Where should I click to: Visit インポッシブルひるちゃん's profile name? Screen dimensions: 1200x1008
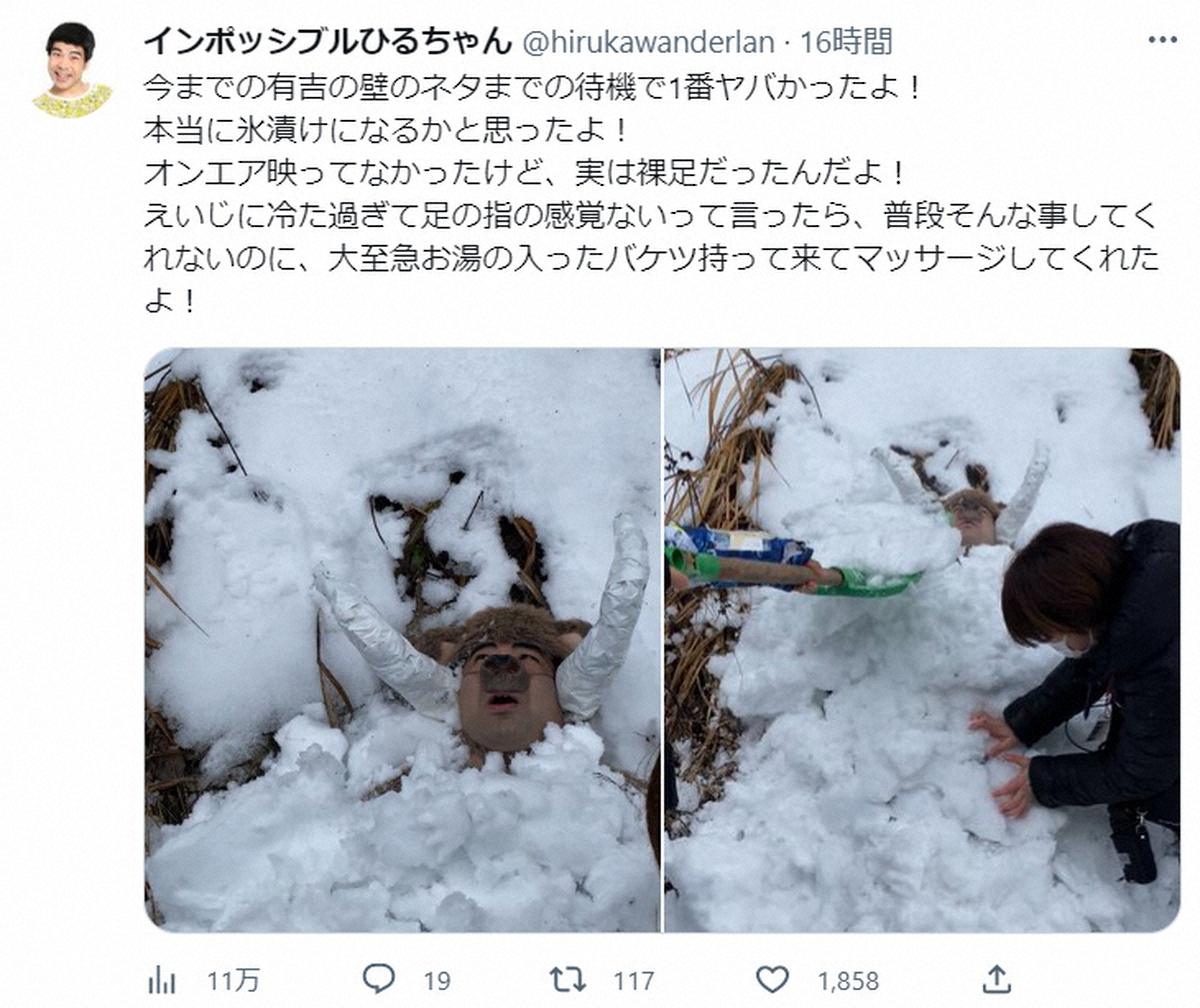pos(320,40)
